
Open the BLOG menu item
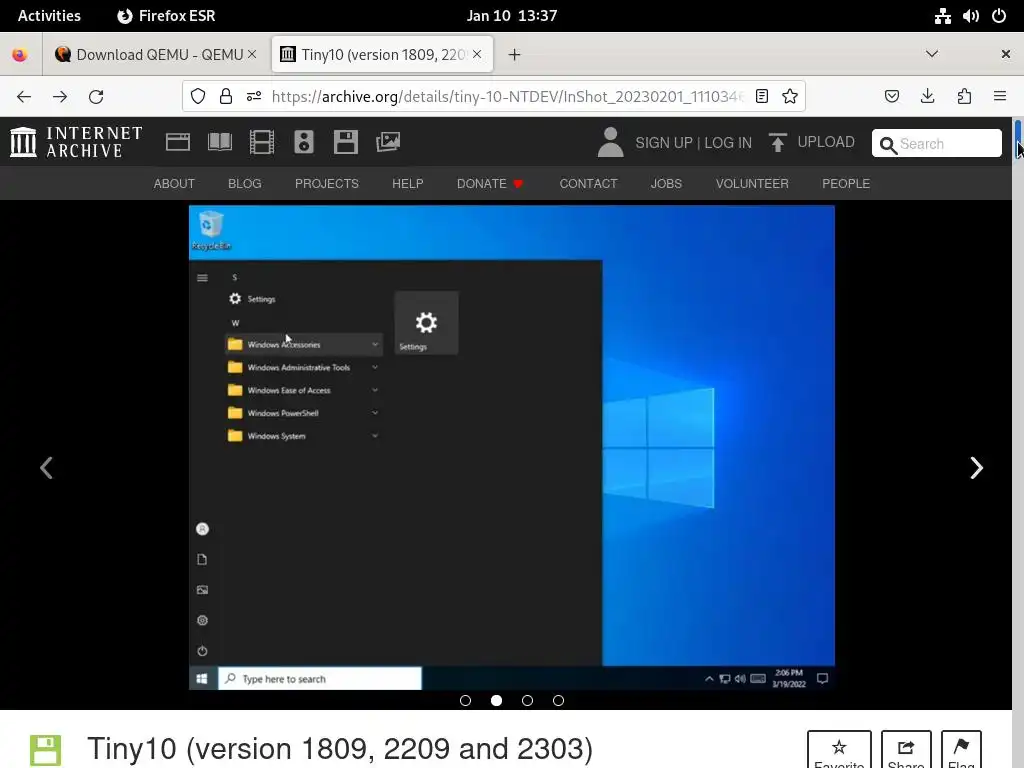pyautogui.click(x=245, y=184)
